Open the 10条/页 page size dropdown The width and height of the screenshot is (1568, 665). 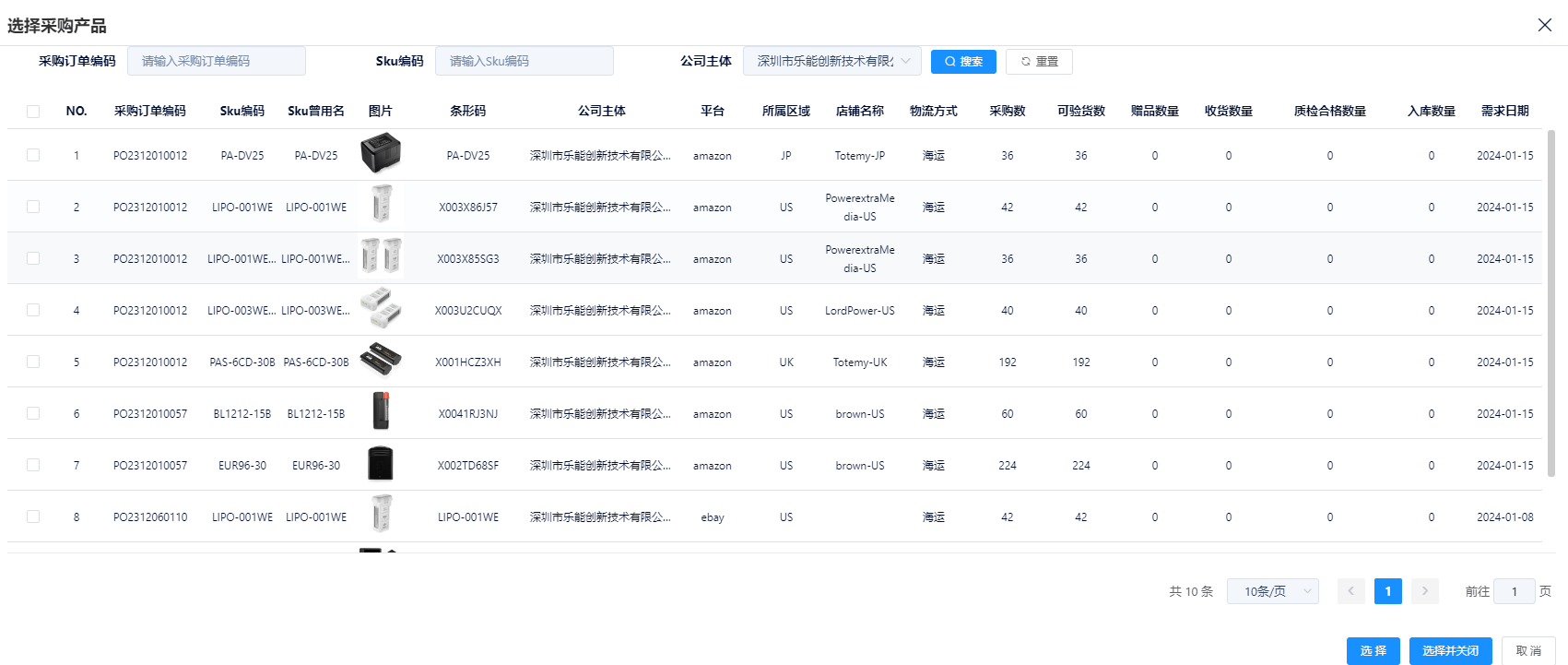1272,591
